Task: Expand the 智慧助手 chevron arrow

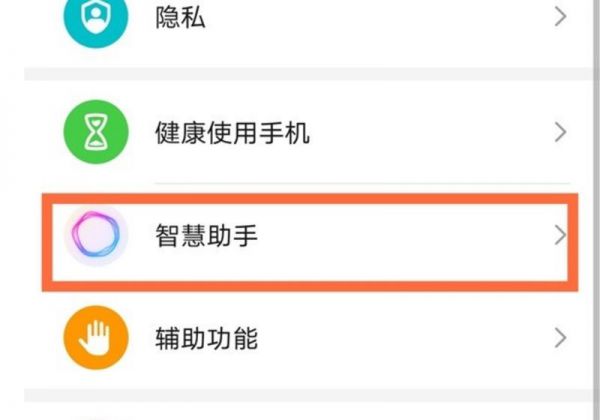Action: coord(560,237)
